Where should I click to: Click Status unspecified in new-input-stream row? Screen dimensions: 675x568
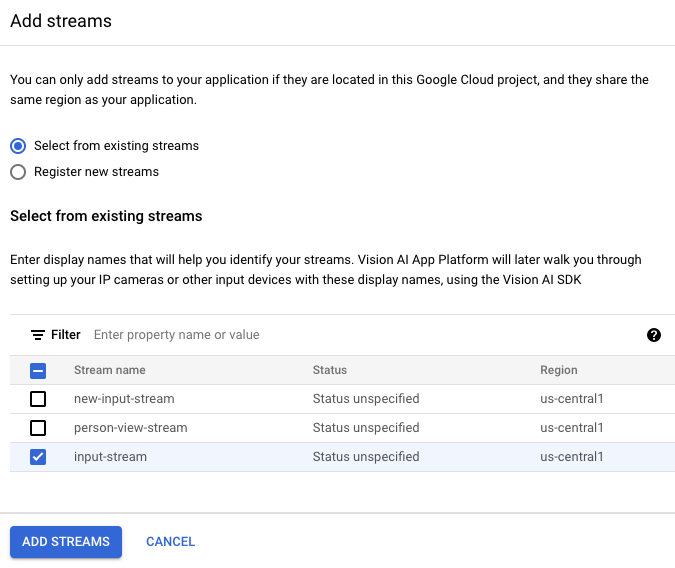tap(366, 399)
